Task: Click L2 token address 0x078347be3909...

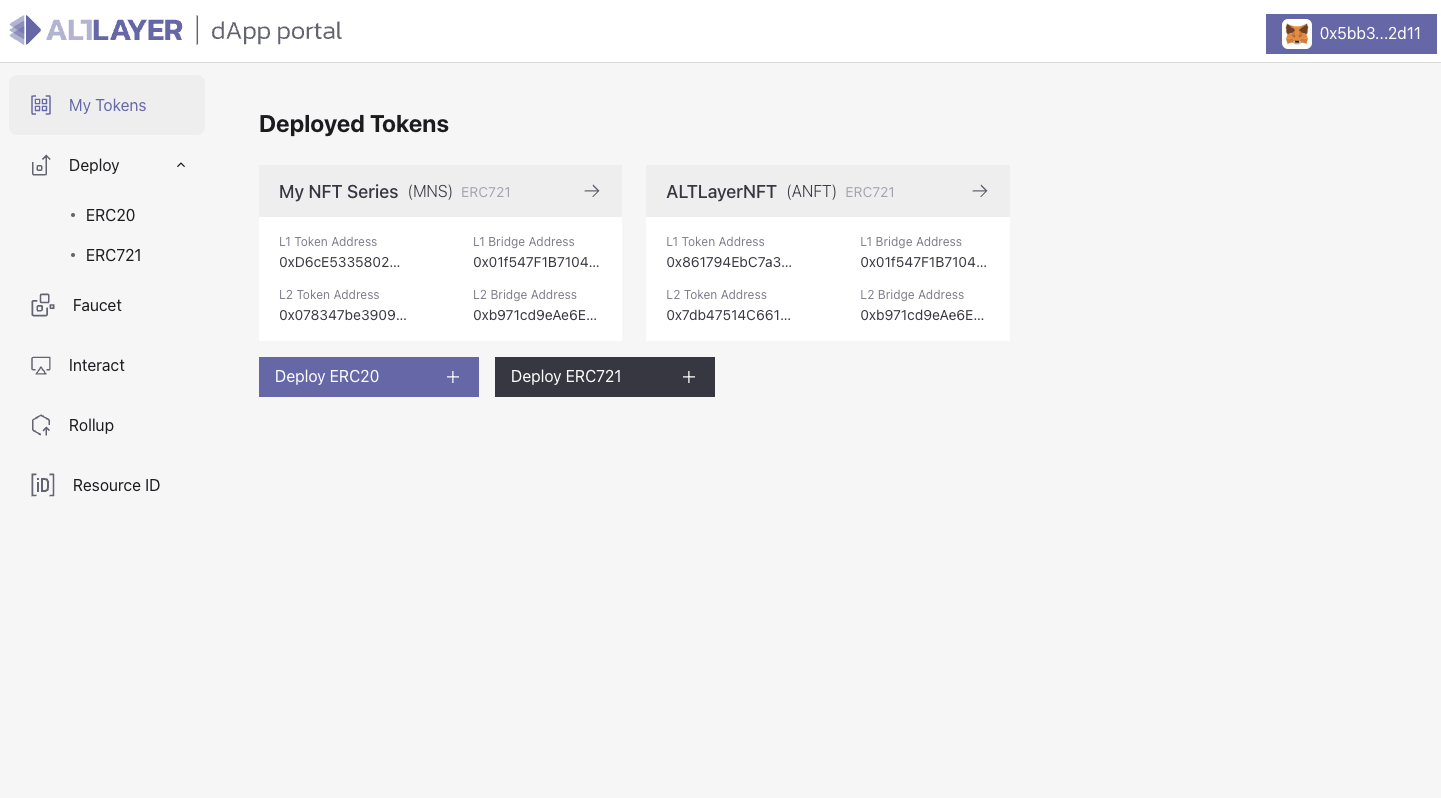Action: click(x=343, y=315)
